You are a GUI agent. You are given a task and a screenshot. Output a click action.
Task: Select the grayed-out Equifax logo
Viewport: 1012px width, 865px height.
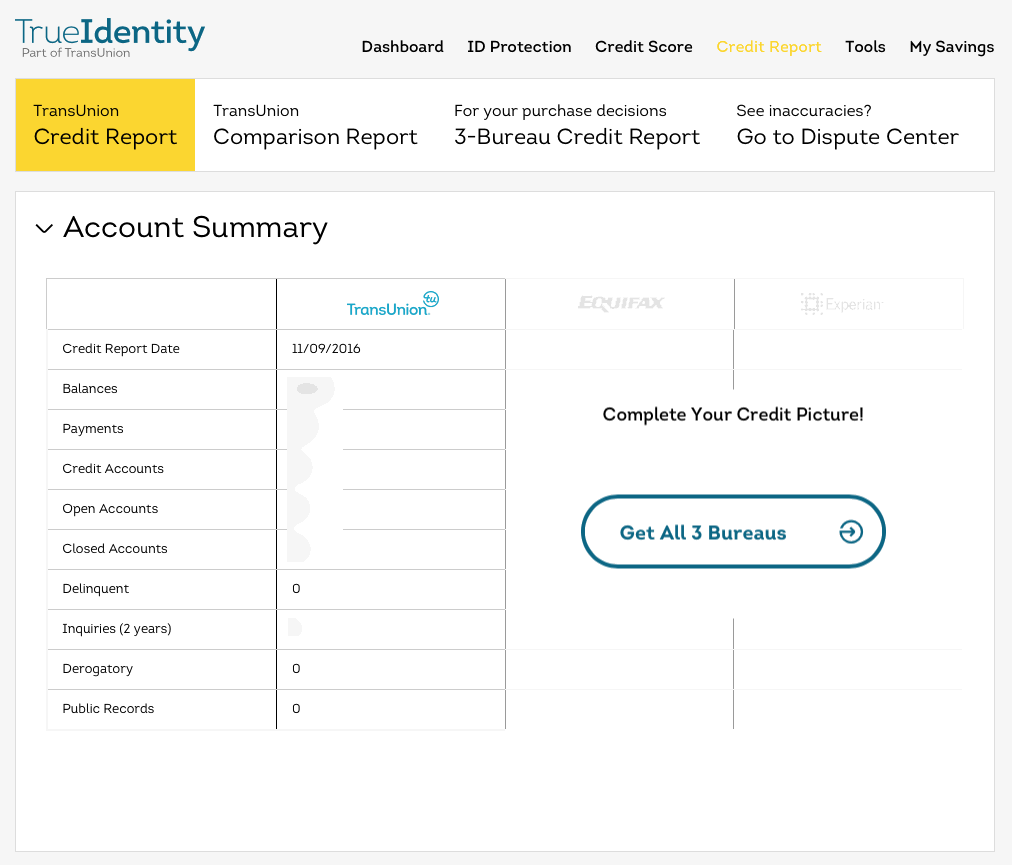pyautogui.click(x=619, y=303)
